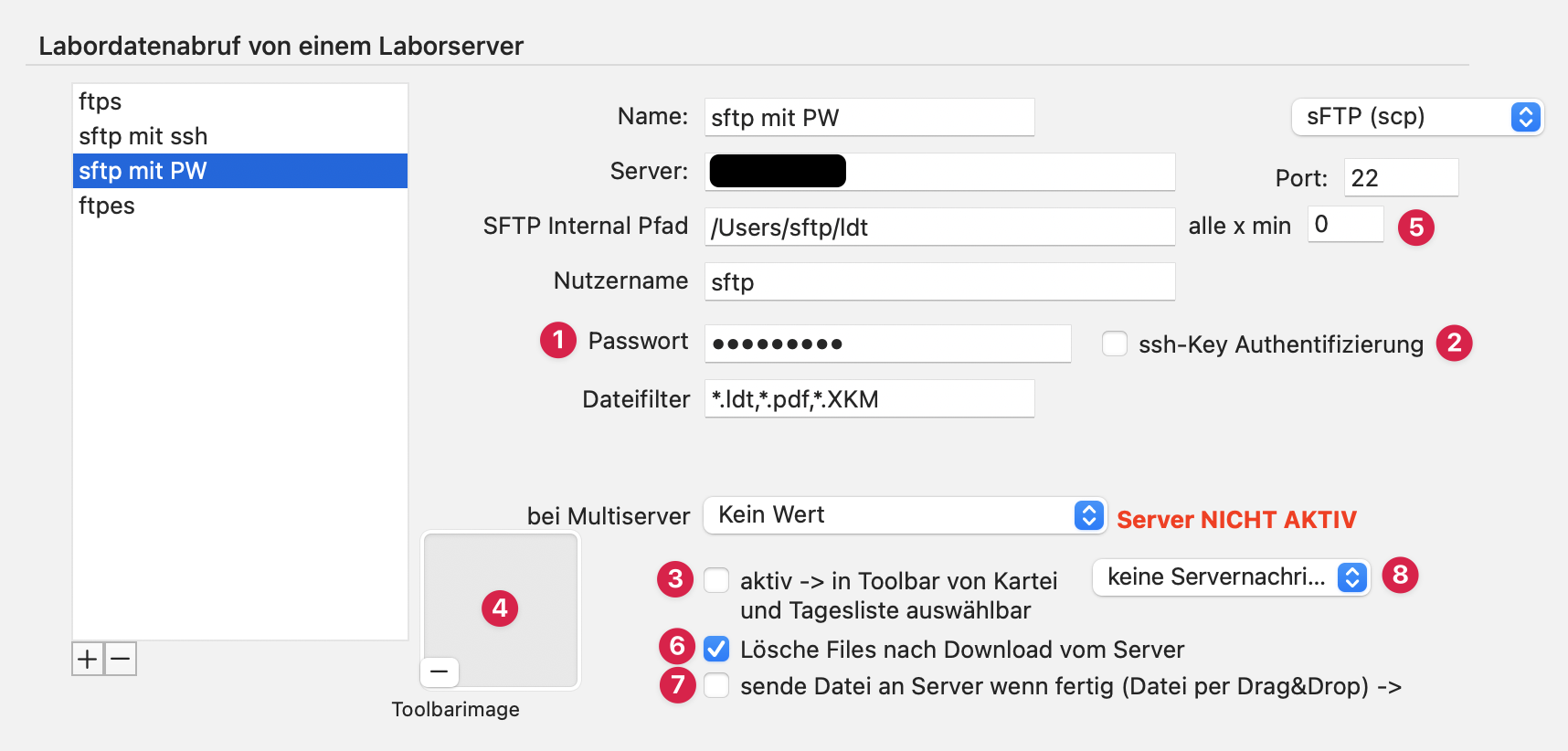
Task: Uncheck 'Lösche Files nach Download vom Server'
Action: 716,649
